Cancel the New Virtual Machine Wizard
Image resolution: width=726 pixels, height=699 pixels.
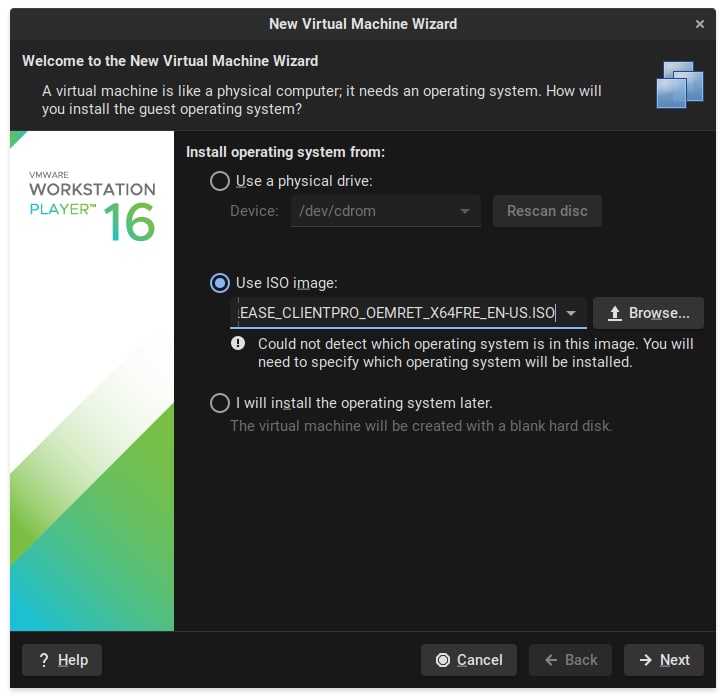(x=469, y=660)
